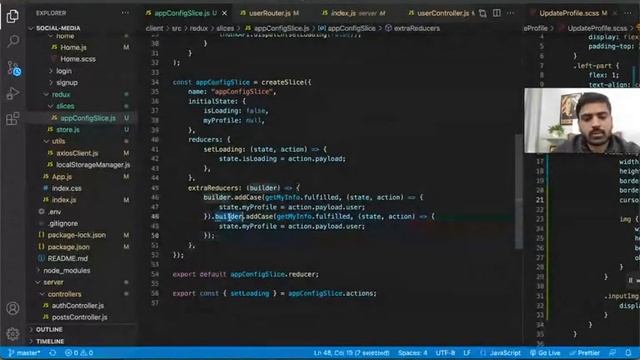Open the Manage gear icon

click(13, 334)
